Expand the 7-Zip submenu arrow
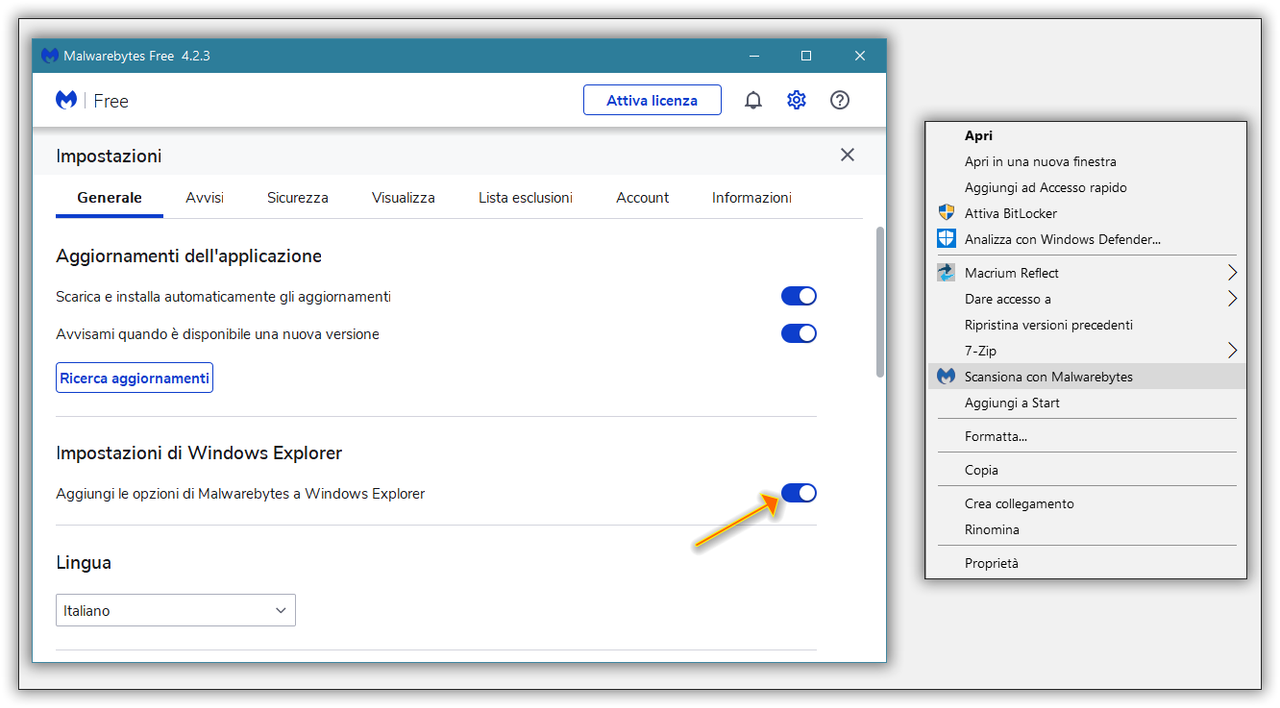 (1232, 351)
